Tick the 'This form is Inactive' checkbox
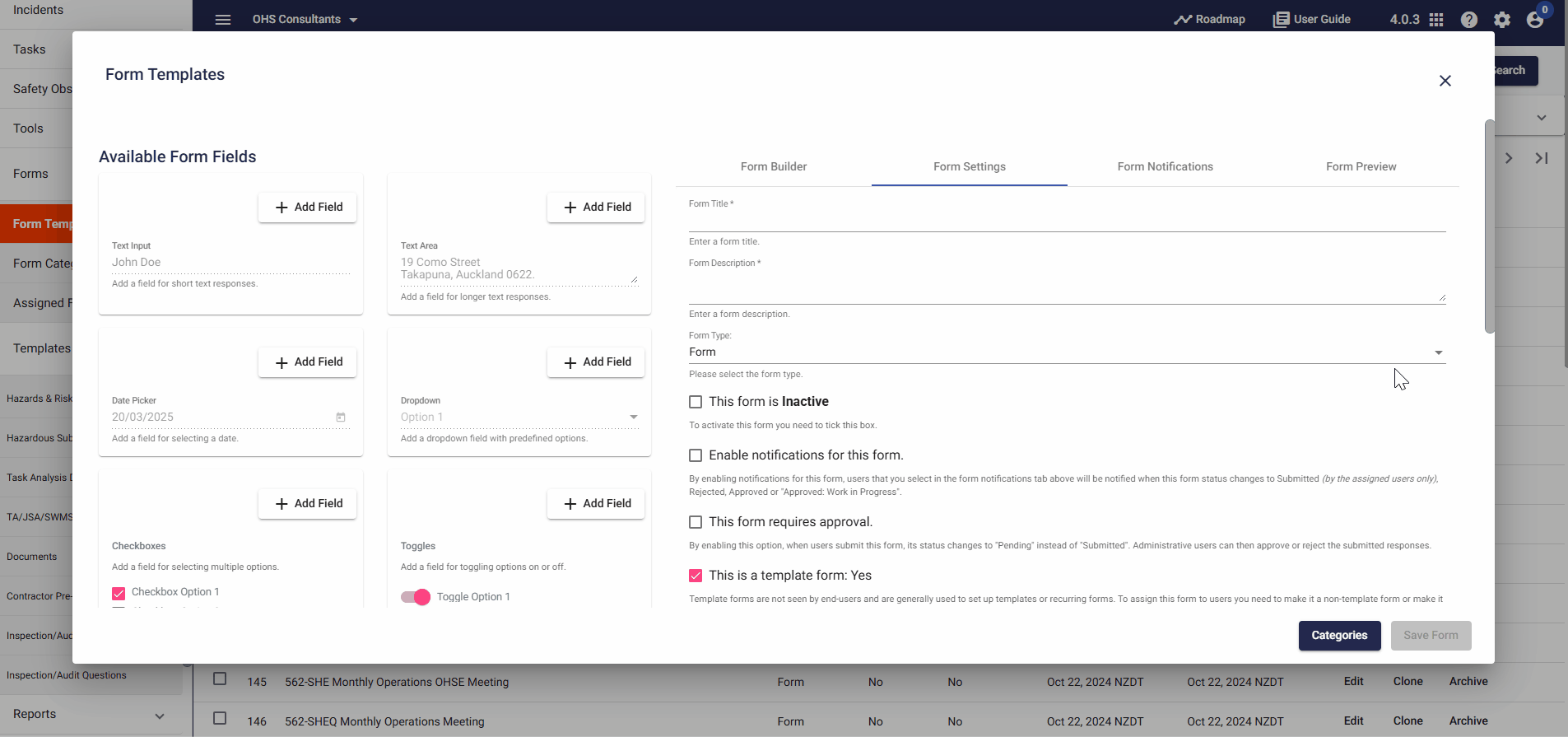1568x737 pixels. [x=696, y=402]
